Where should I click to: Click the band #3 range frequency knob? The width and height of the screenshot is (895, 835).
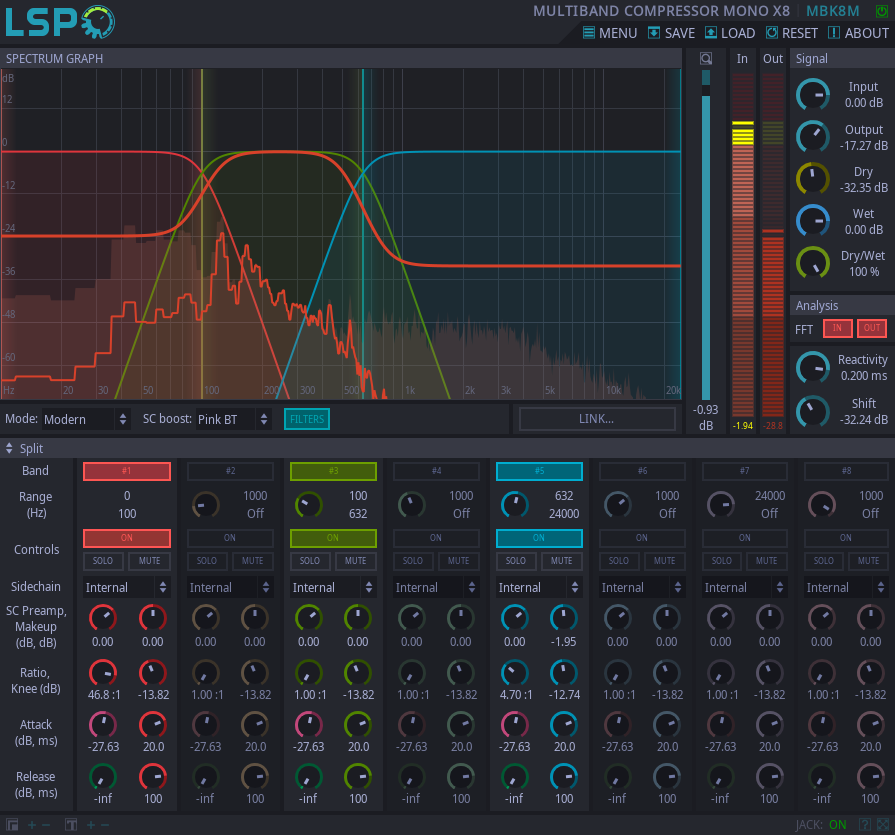[x=309, y=505]
